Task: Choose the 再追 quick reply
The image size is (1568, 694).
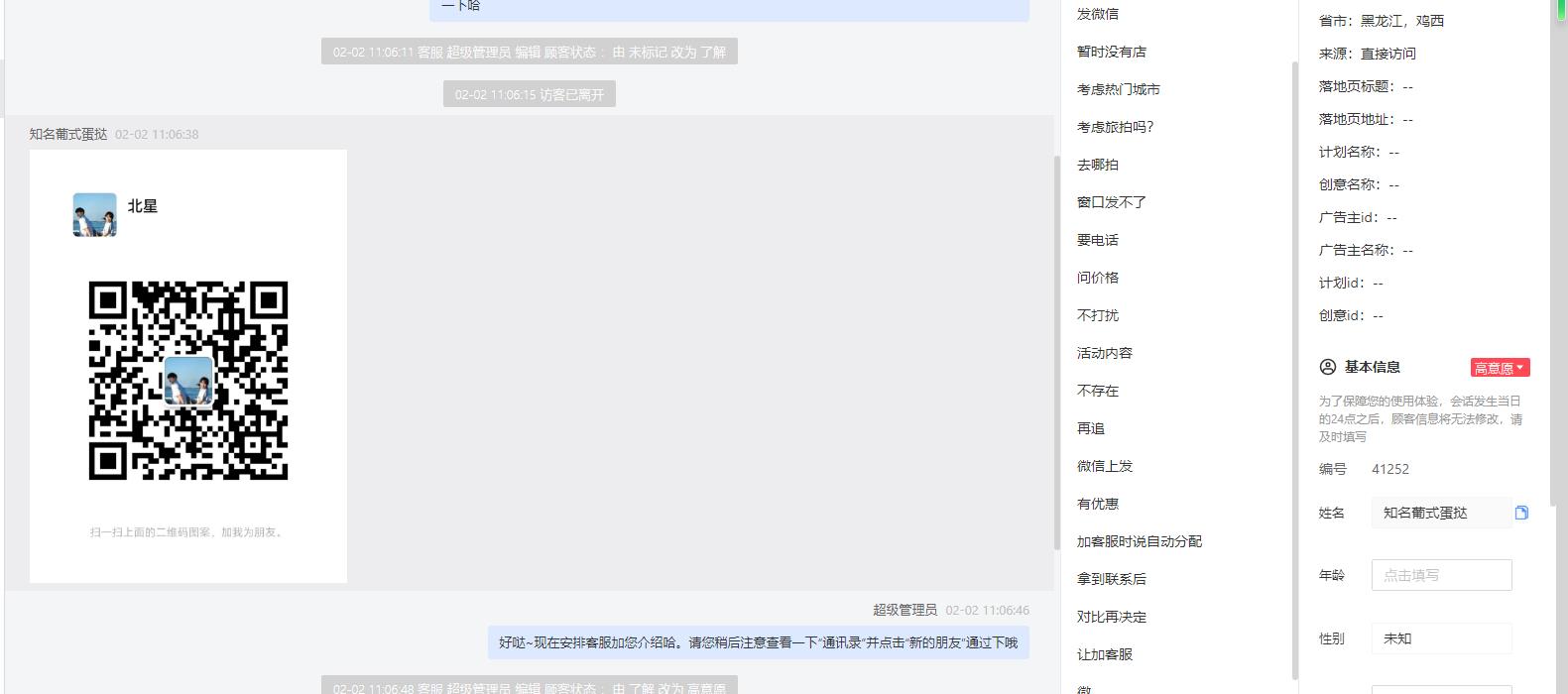Action: (1091, 428)
